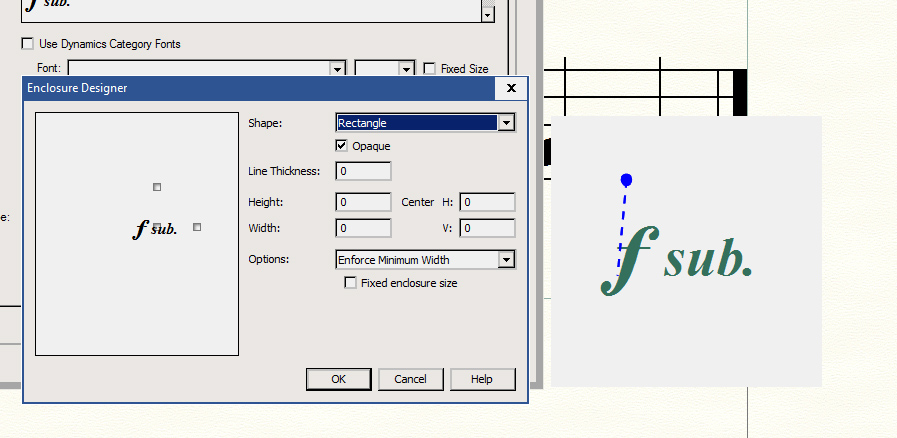This screenshot has height=438, width=897.
Task: Enable Use Dynamics Category Fonts checkbox
Action: [x=27, y=43]
